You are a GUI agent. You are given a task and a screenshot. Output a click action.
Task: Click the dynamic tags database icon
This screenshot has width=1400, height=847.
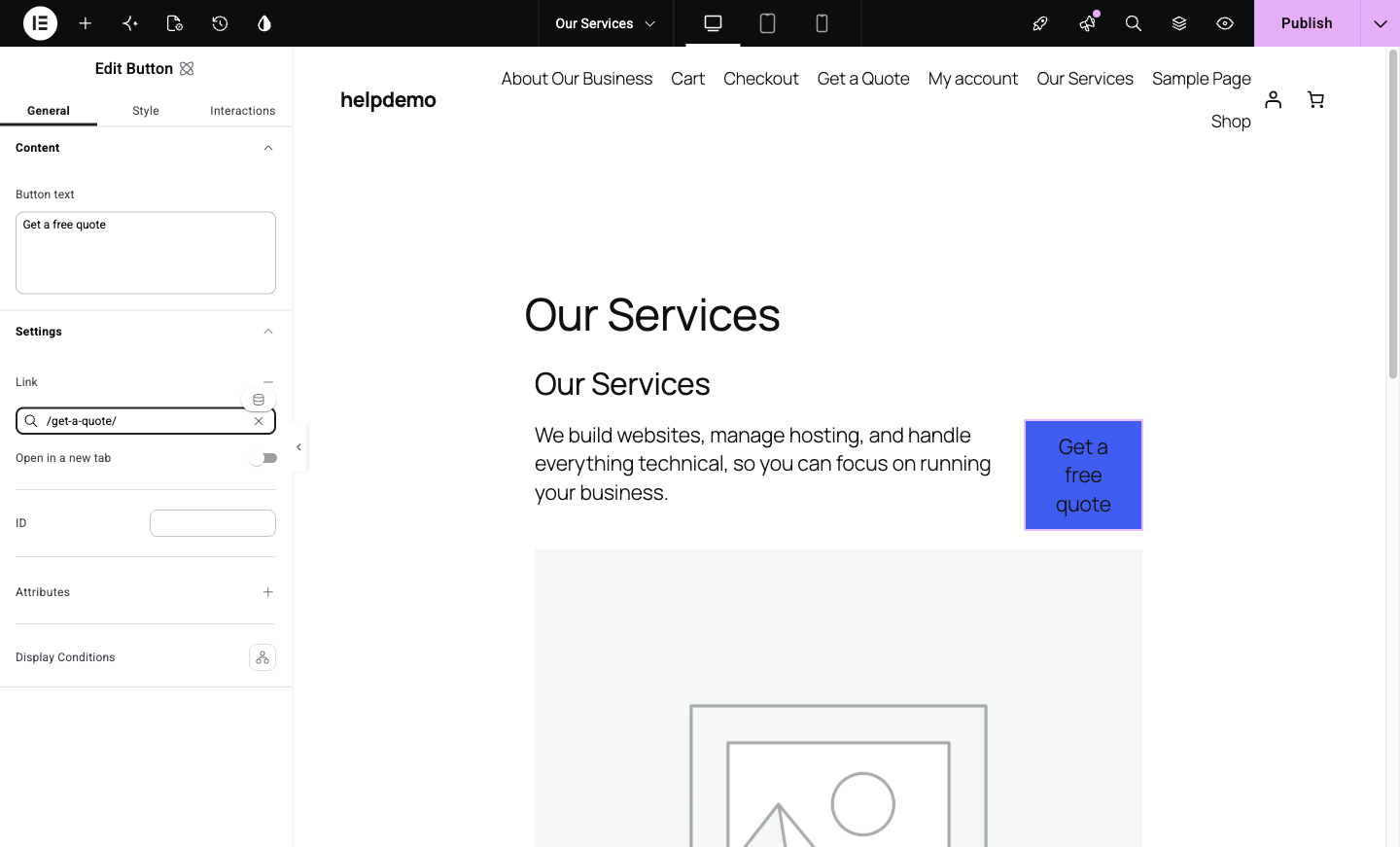click(x=259, y=400)
